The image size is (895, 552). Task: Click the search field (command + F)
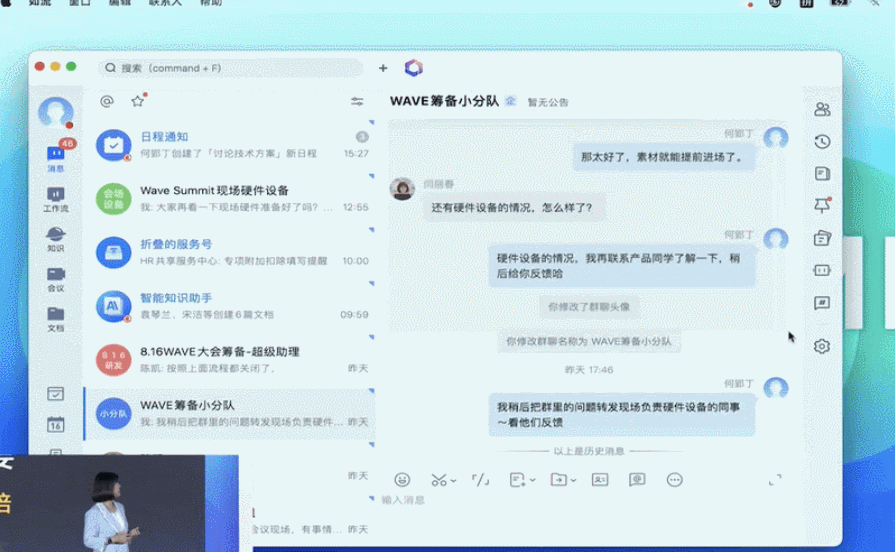coord(231,68)
